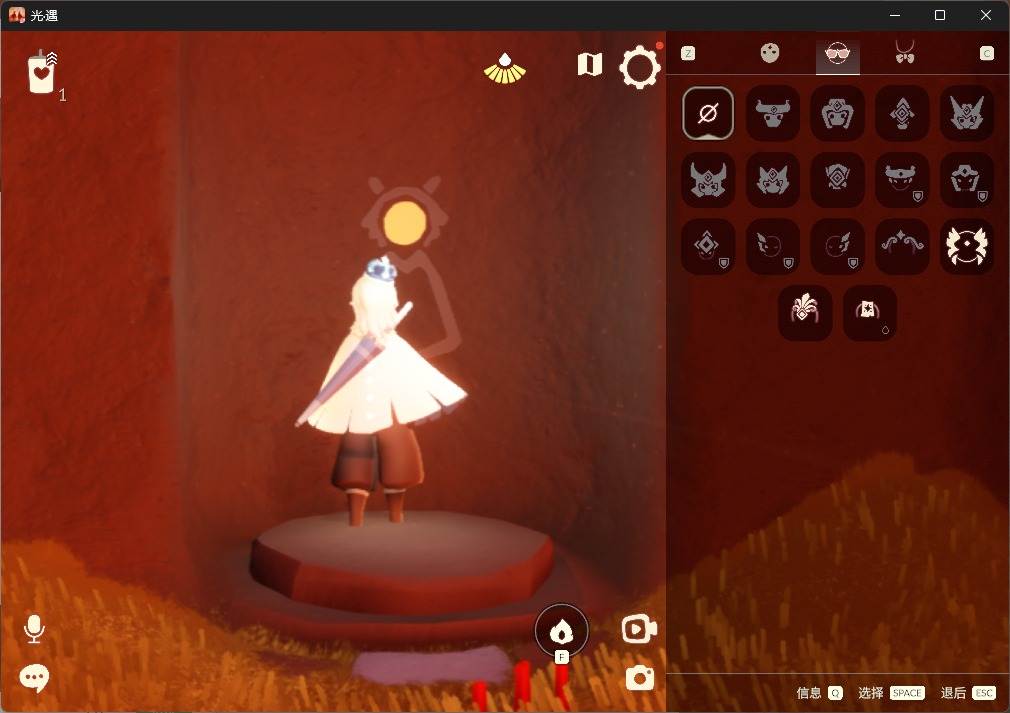1010x713 pixels.
Task: Choose the card talisman mask with droplet
Action: 870,312
